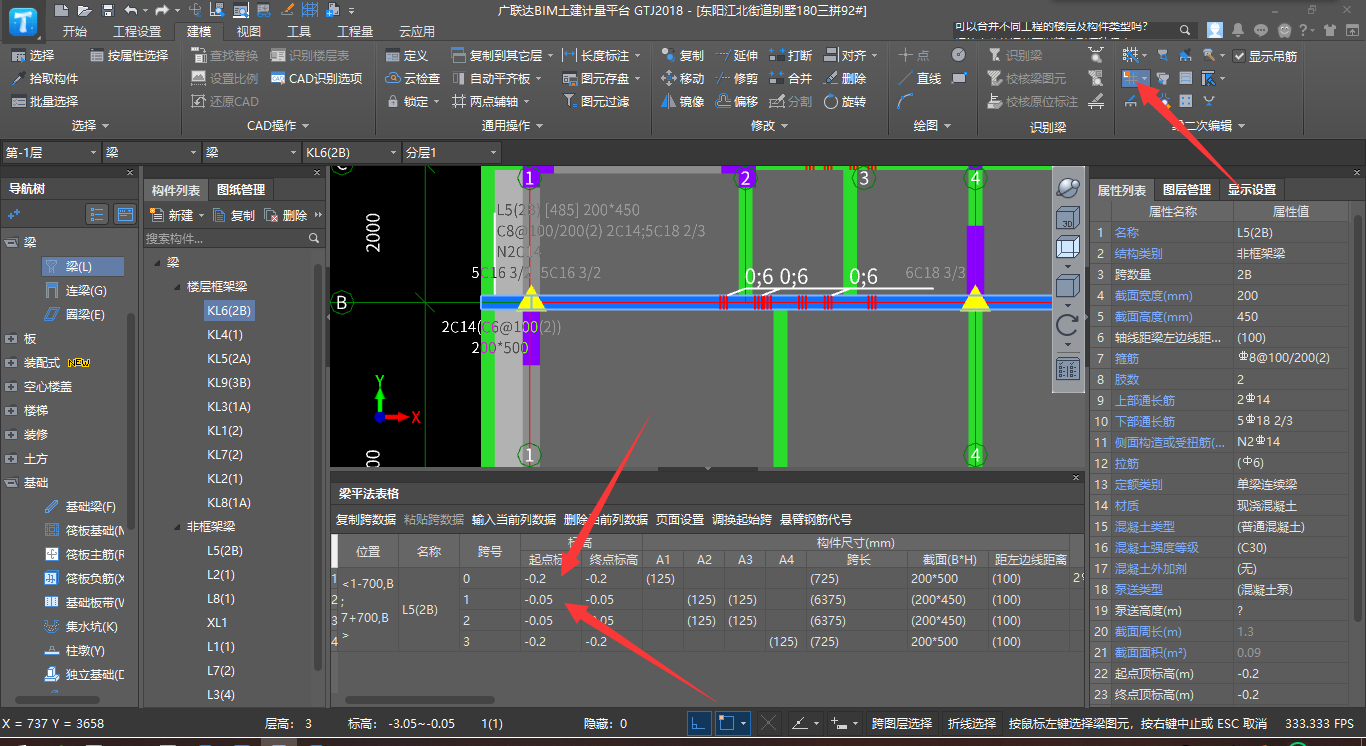
Task: Toggle the orthogonal snap status button
Action: [x=699, y=722]
